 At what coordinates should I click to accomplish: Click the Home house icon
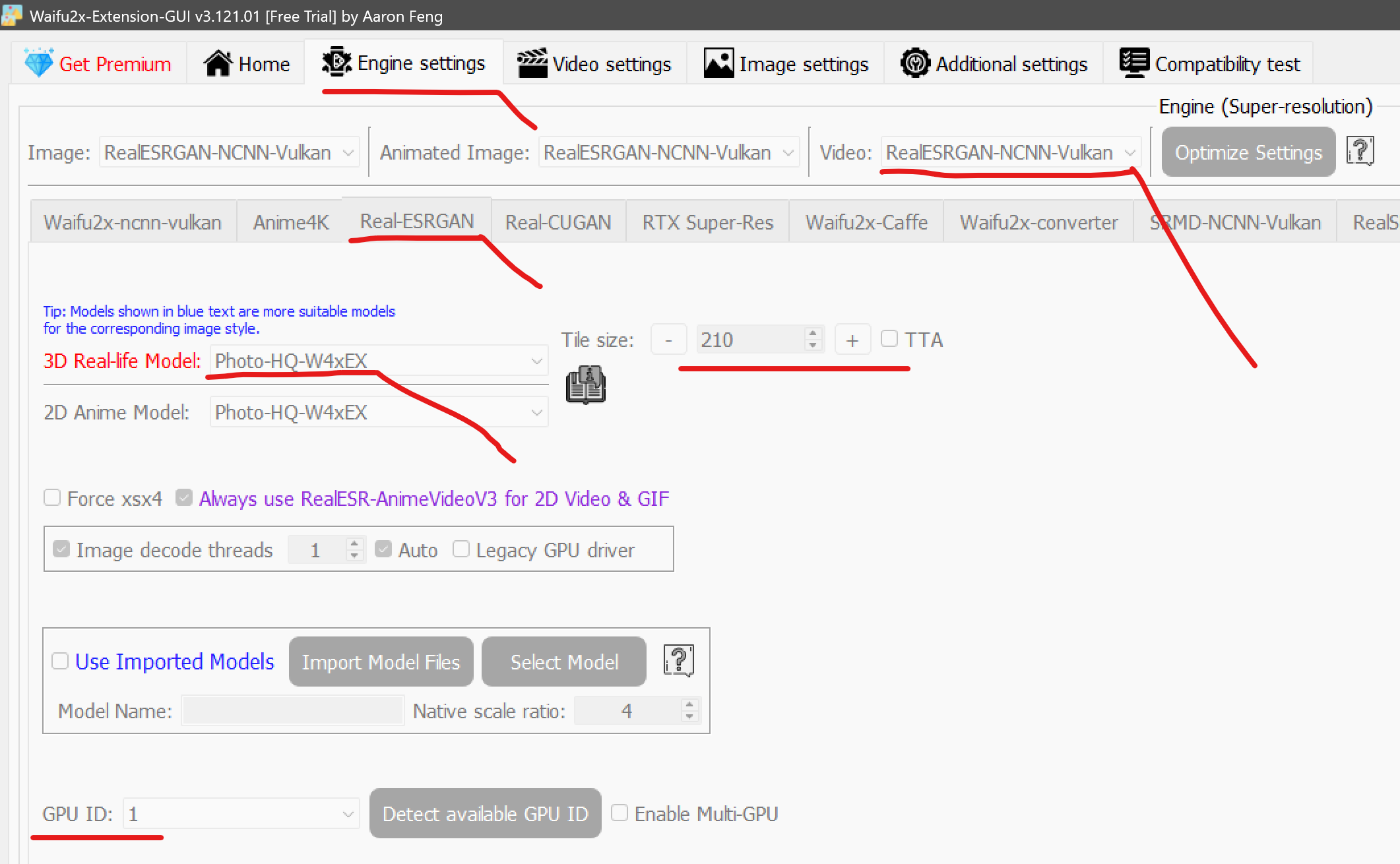(x=218, y=63)
